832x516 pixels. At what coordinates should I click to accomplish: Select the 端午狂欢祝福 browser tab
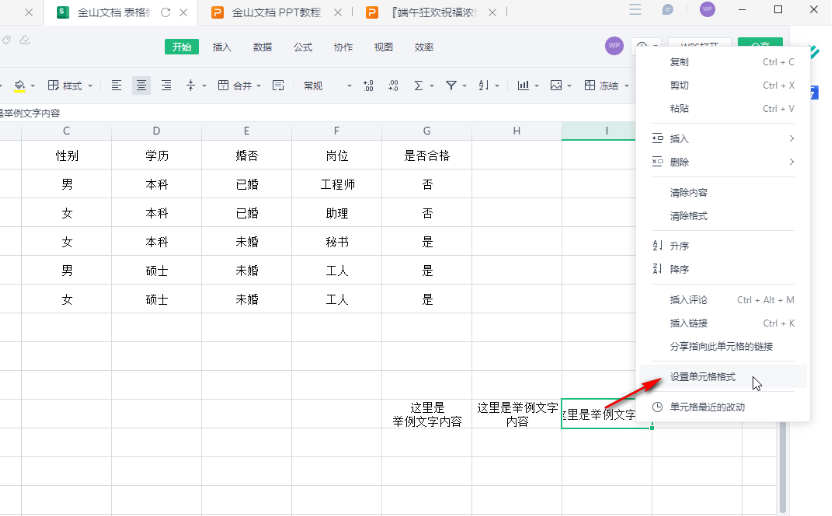424,12
